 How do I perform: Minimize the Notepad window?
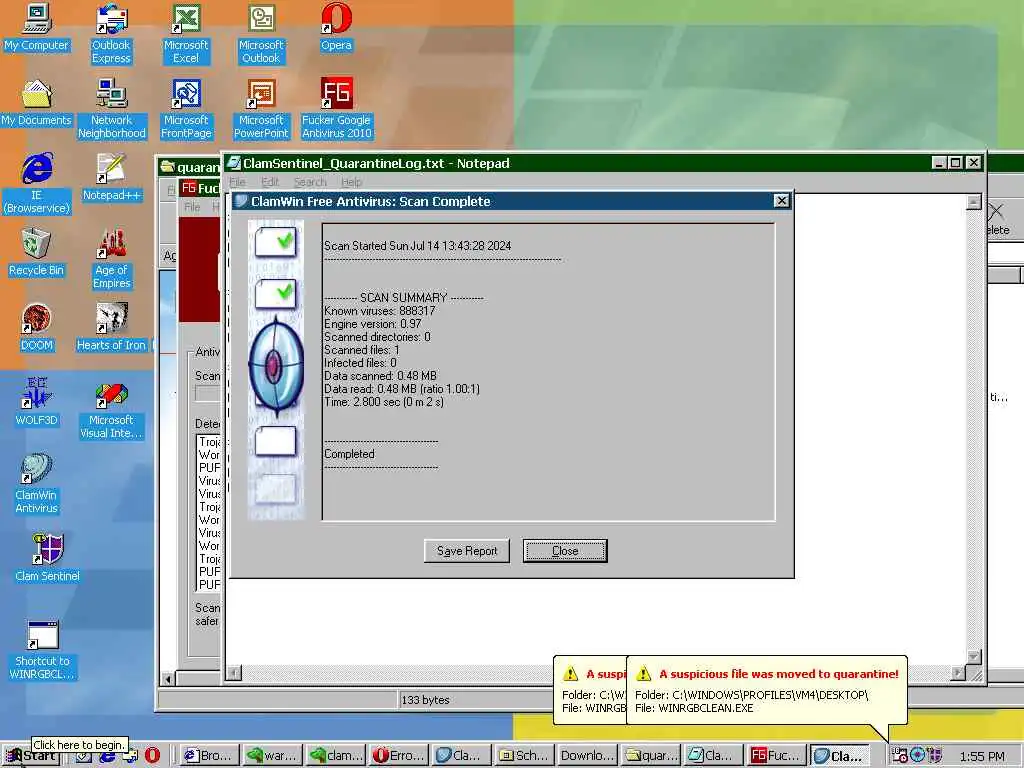[939, 163]
